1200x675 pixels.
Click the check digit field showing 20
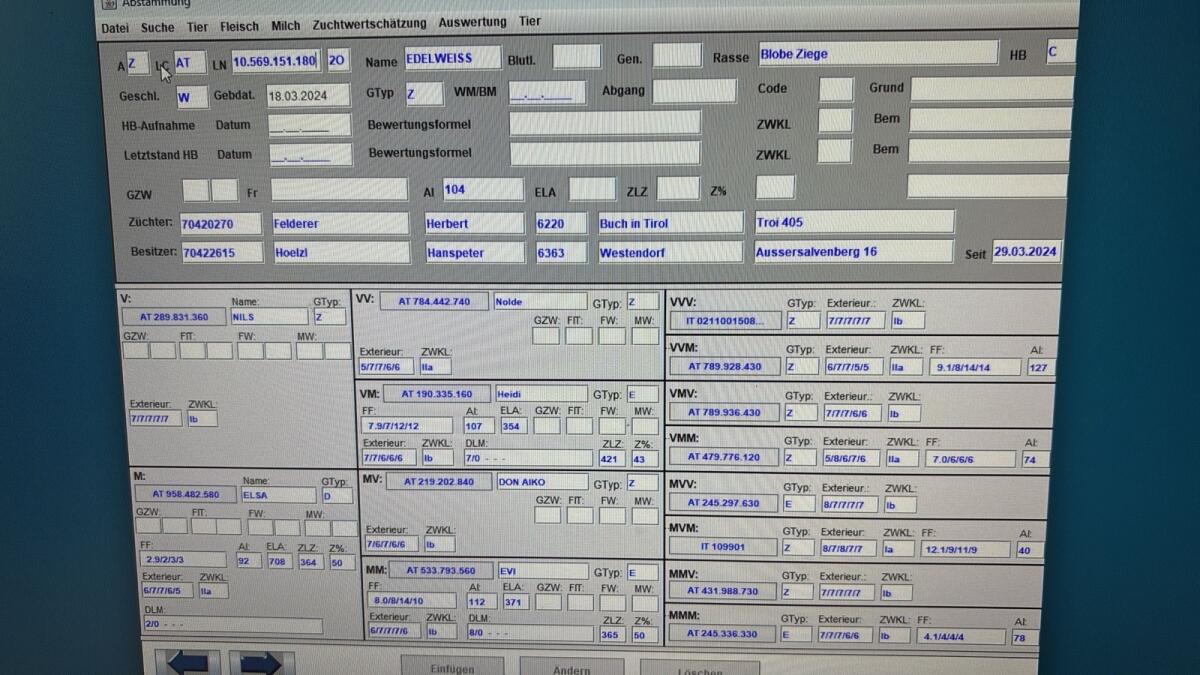[338, 61]
